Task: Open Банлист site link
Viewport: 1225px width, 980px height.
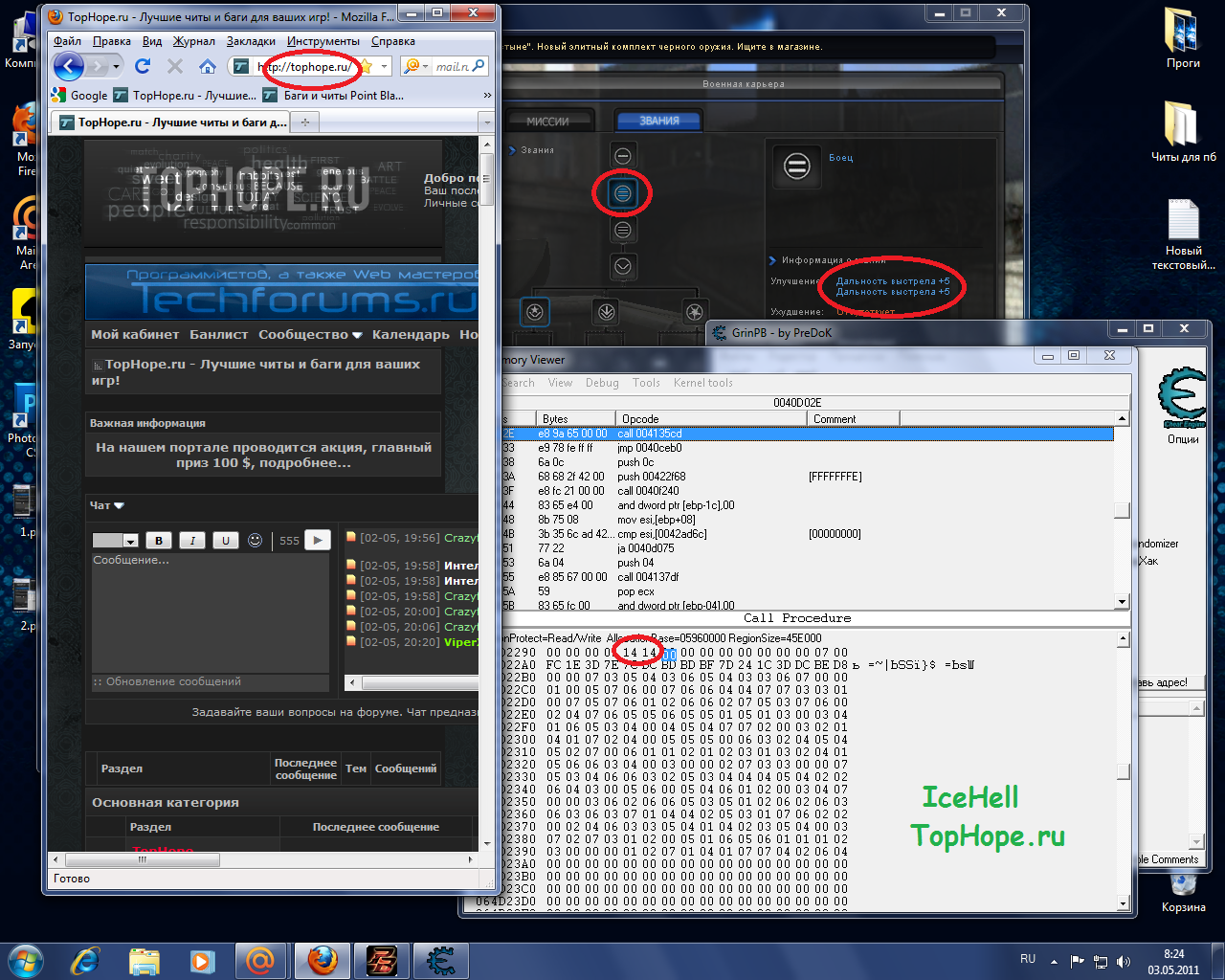Action: 218,334
